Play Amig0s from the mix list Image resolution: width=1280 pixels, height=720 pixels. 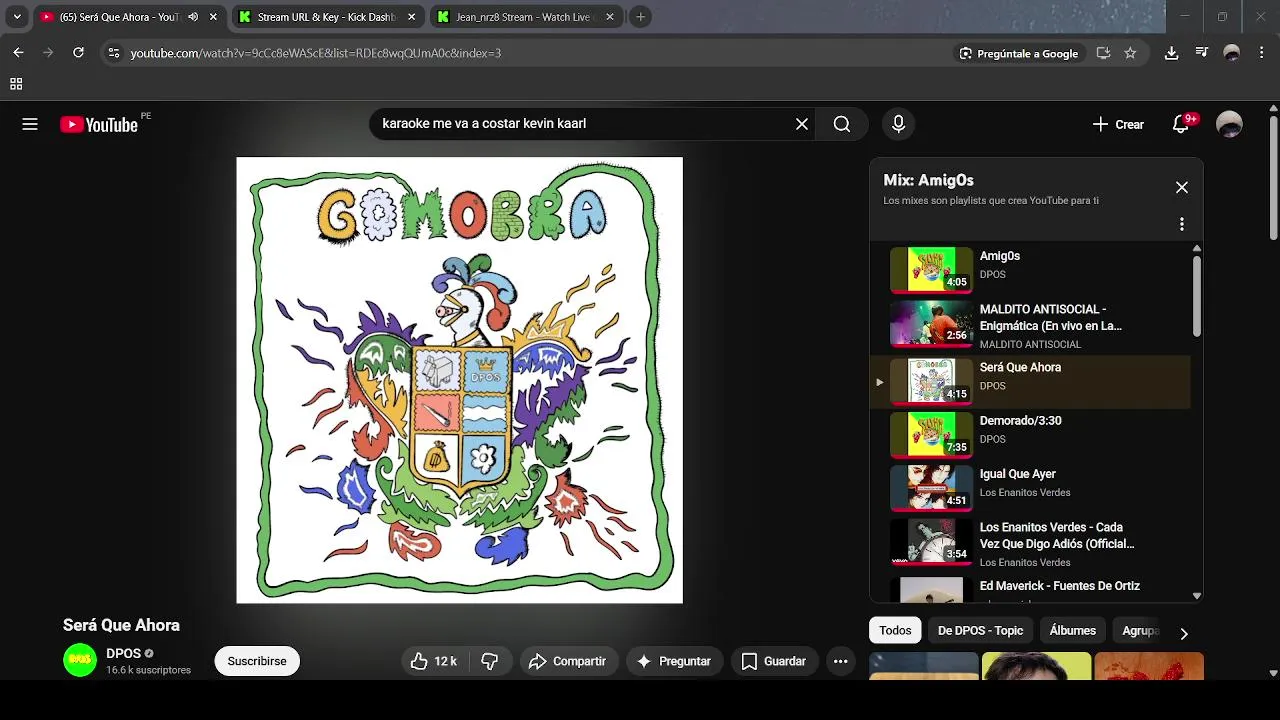(x=1030, y=269)
